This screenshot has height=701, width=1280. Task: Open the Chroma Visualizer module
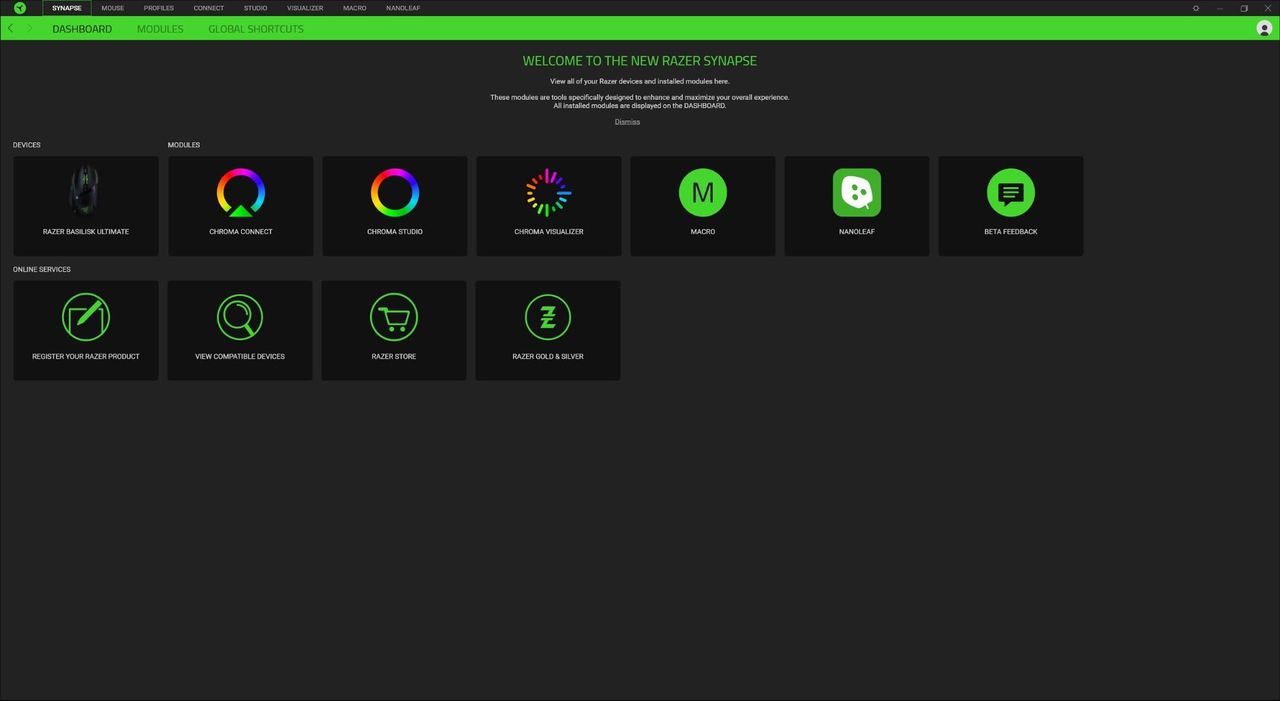[548, 205]
